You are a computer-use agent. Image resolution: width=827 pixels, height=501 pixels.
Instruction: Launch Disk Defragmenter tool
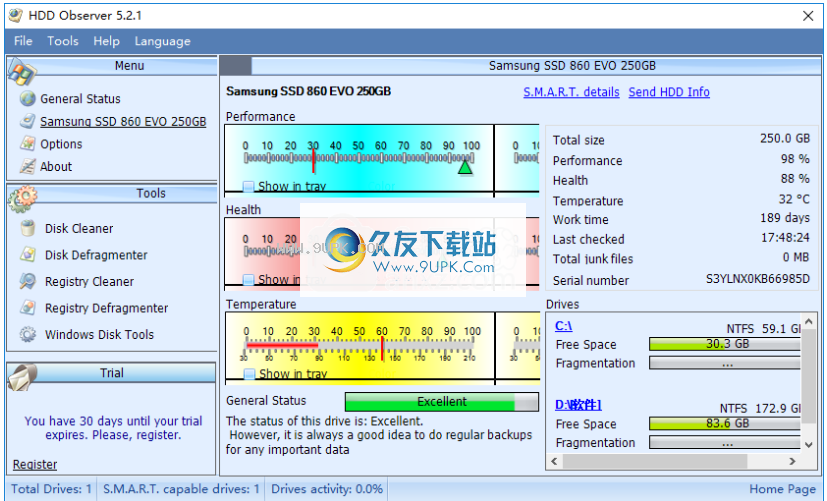96,255
